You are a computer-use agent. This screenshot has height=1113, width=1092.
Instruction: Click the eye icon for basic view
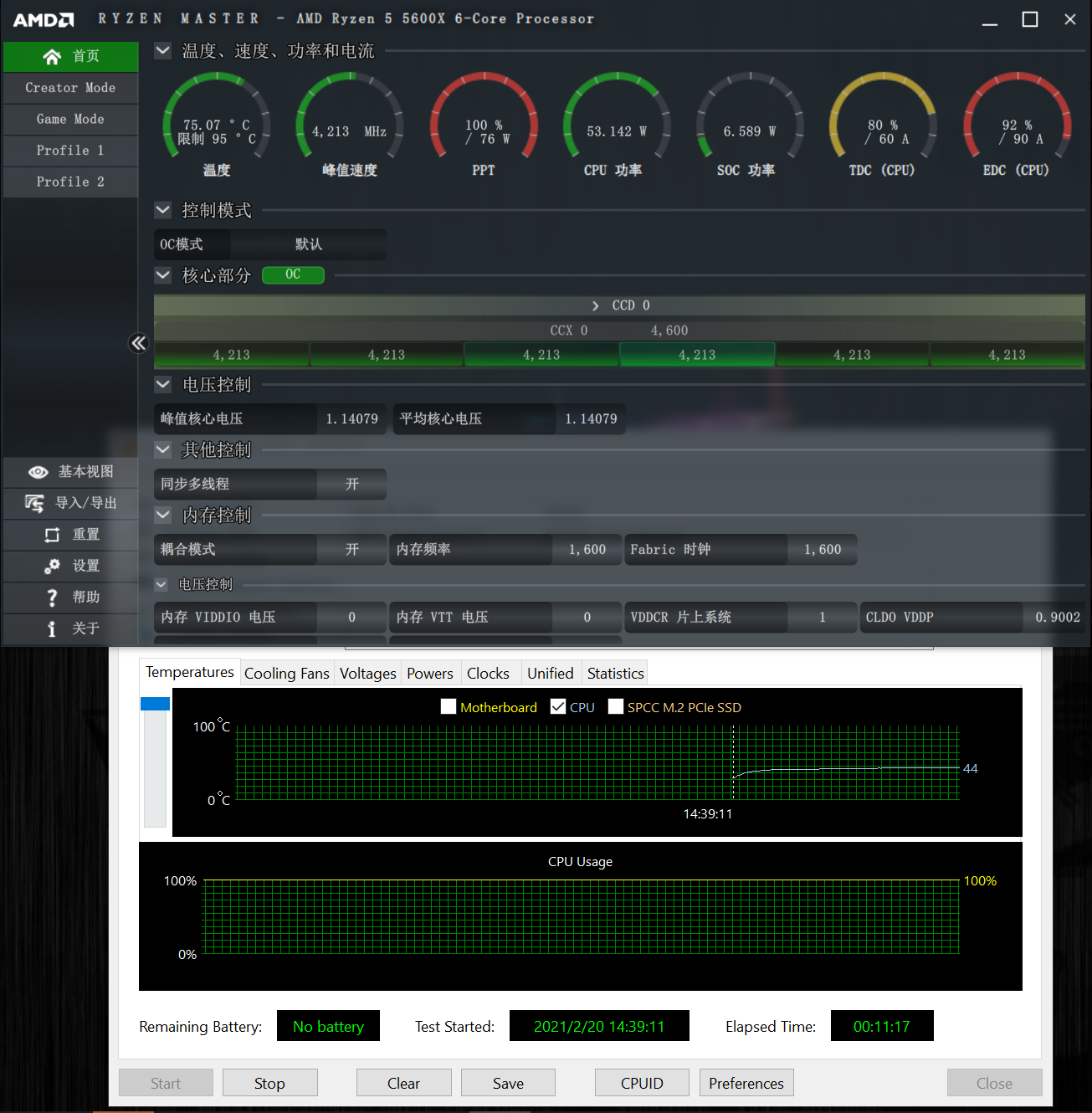(x=38, y=472)
